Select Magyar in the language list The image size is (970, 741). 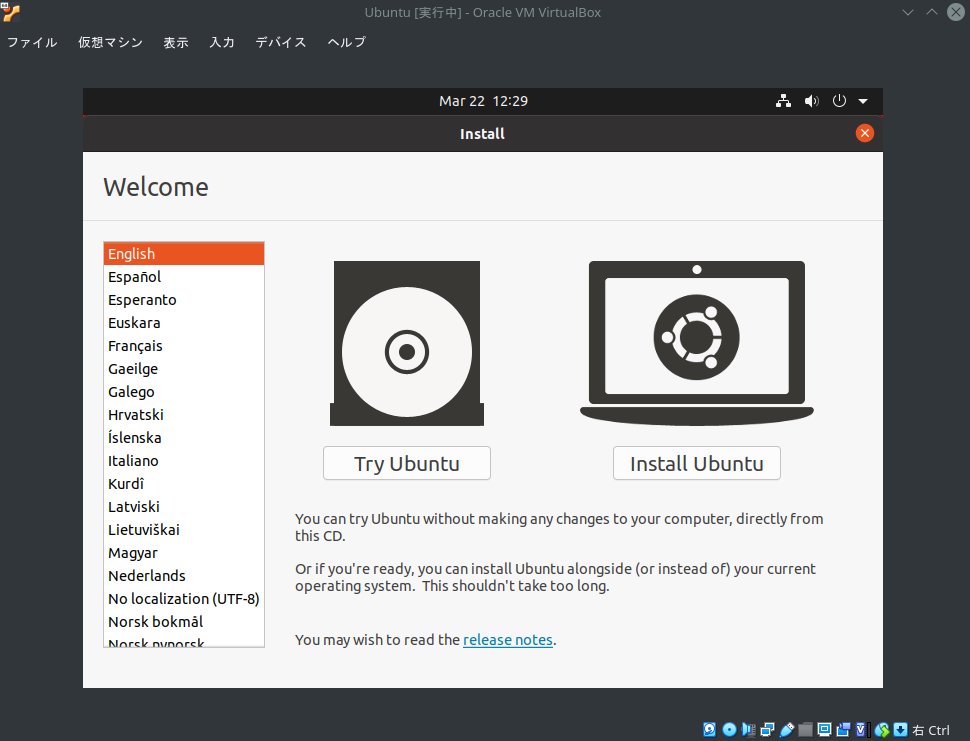tap(184, 552)
